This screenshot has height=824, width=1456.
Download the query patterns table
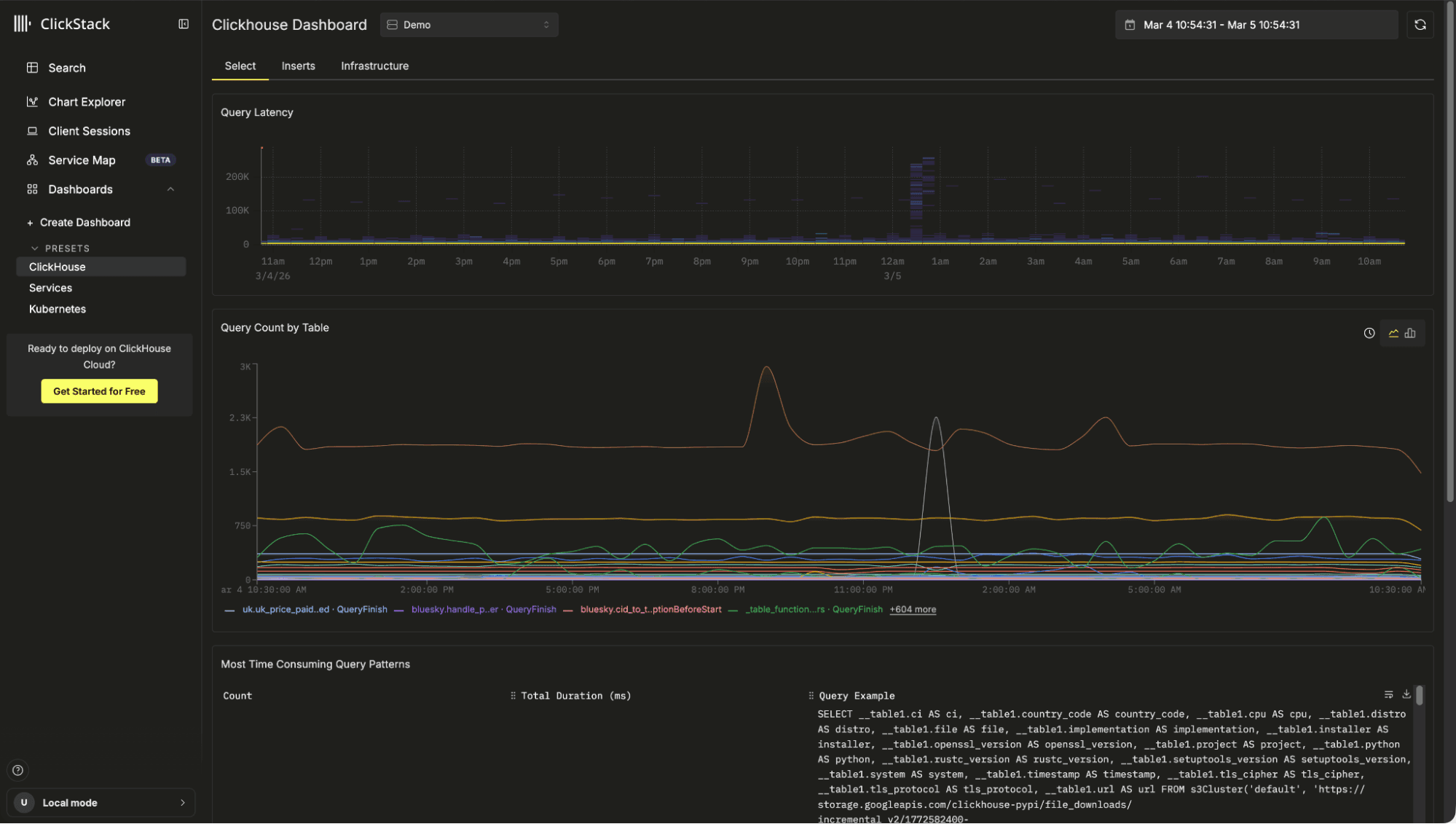coord(1406,694)
